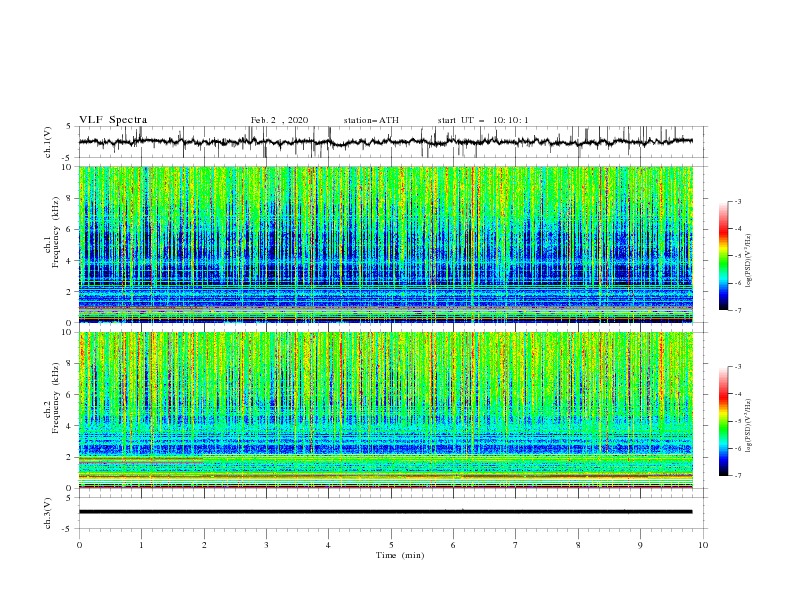Click time axis tick label '5' below the ch.3 plot
The width and height of the screenshot is (792, 612).
[391, 545]
